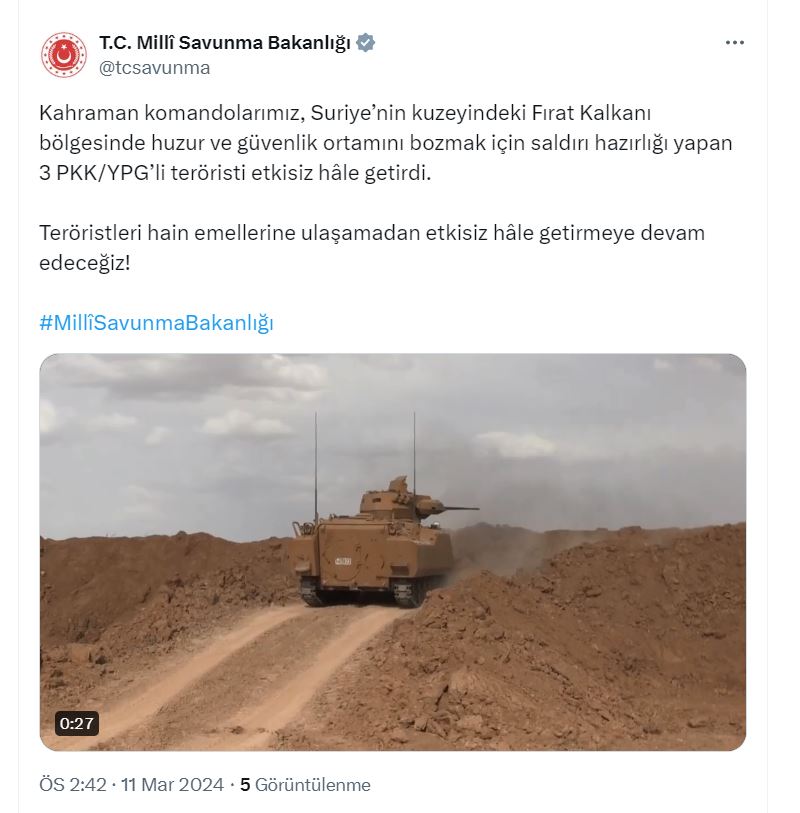Play the armored vehicle video
Viewport: 800px width, 813px height.
click(392, 552)
